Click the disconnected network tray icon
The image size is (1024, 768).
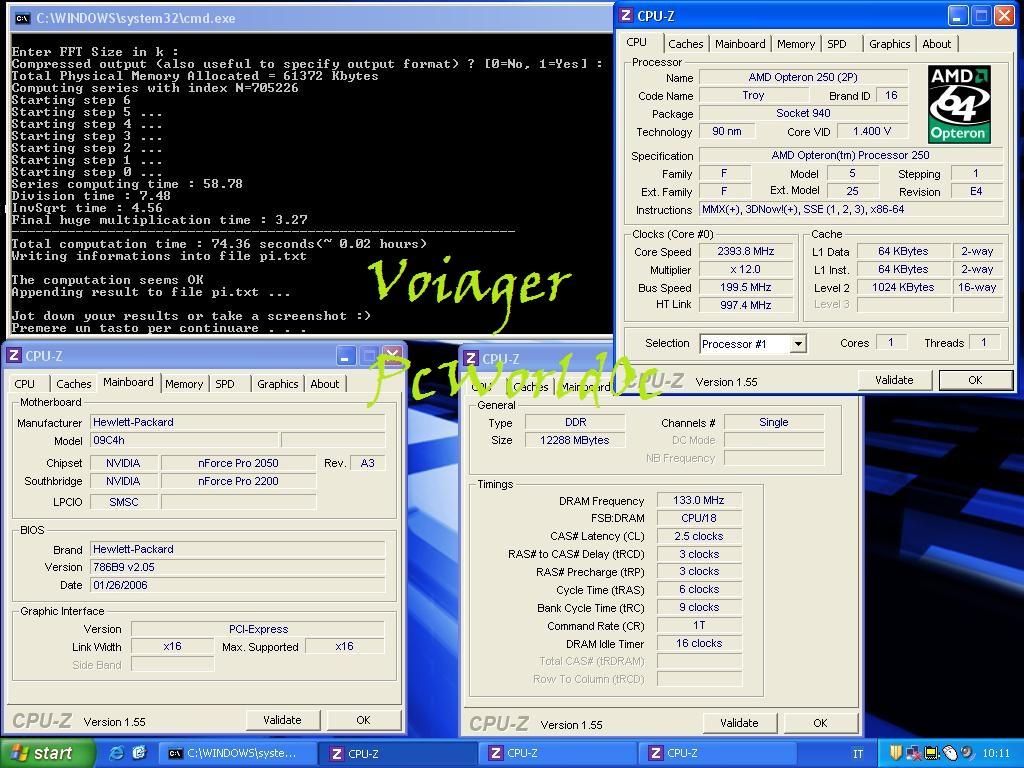(912, 753)
